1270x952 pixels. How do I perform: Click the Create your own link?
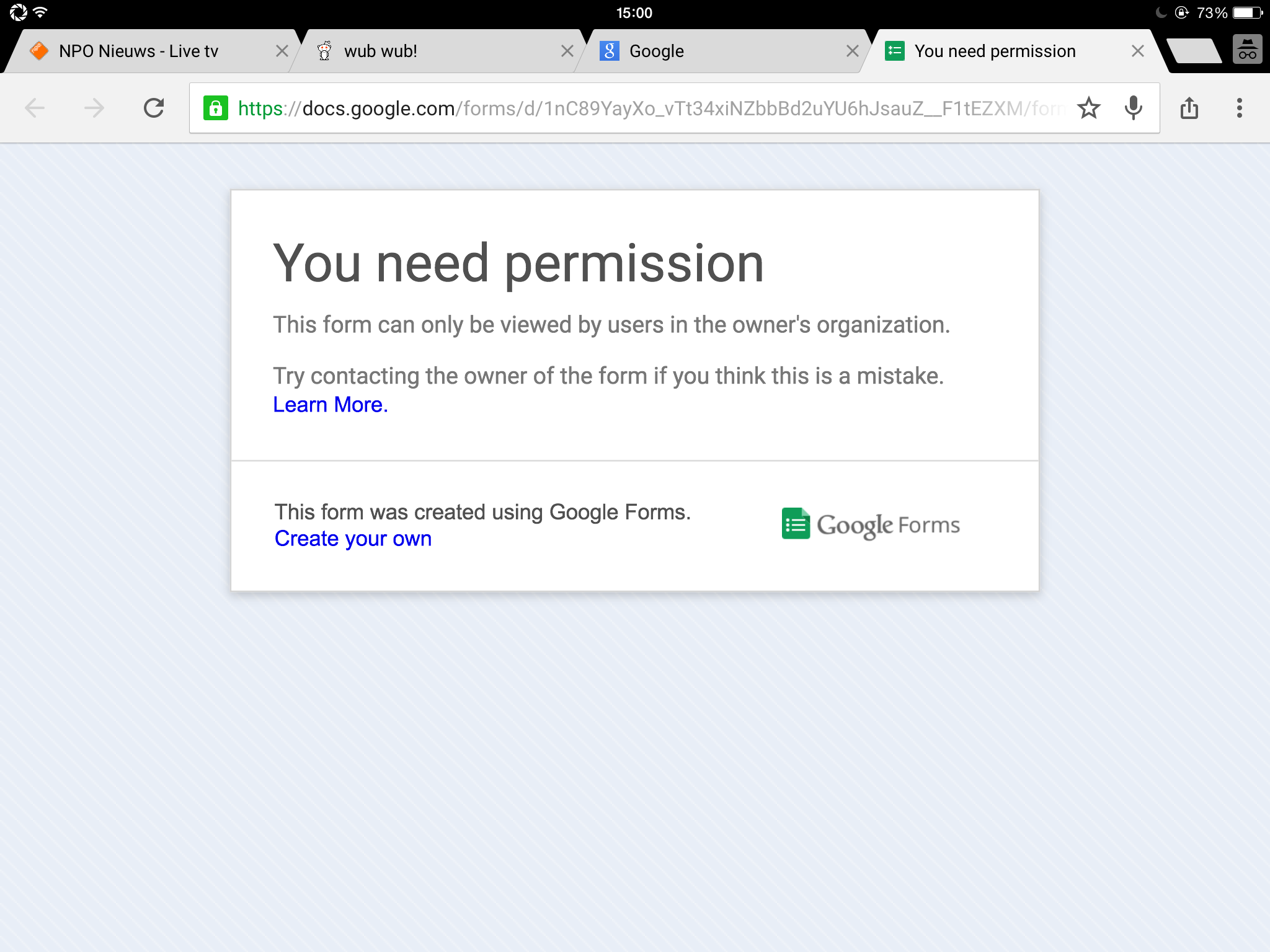(353, 539)
